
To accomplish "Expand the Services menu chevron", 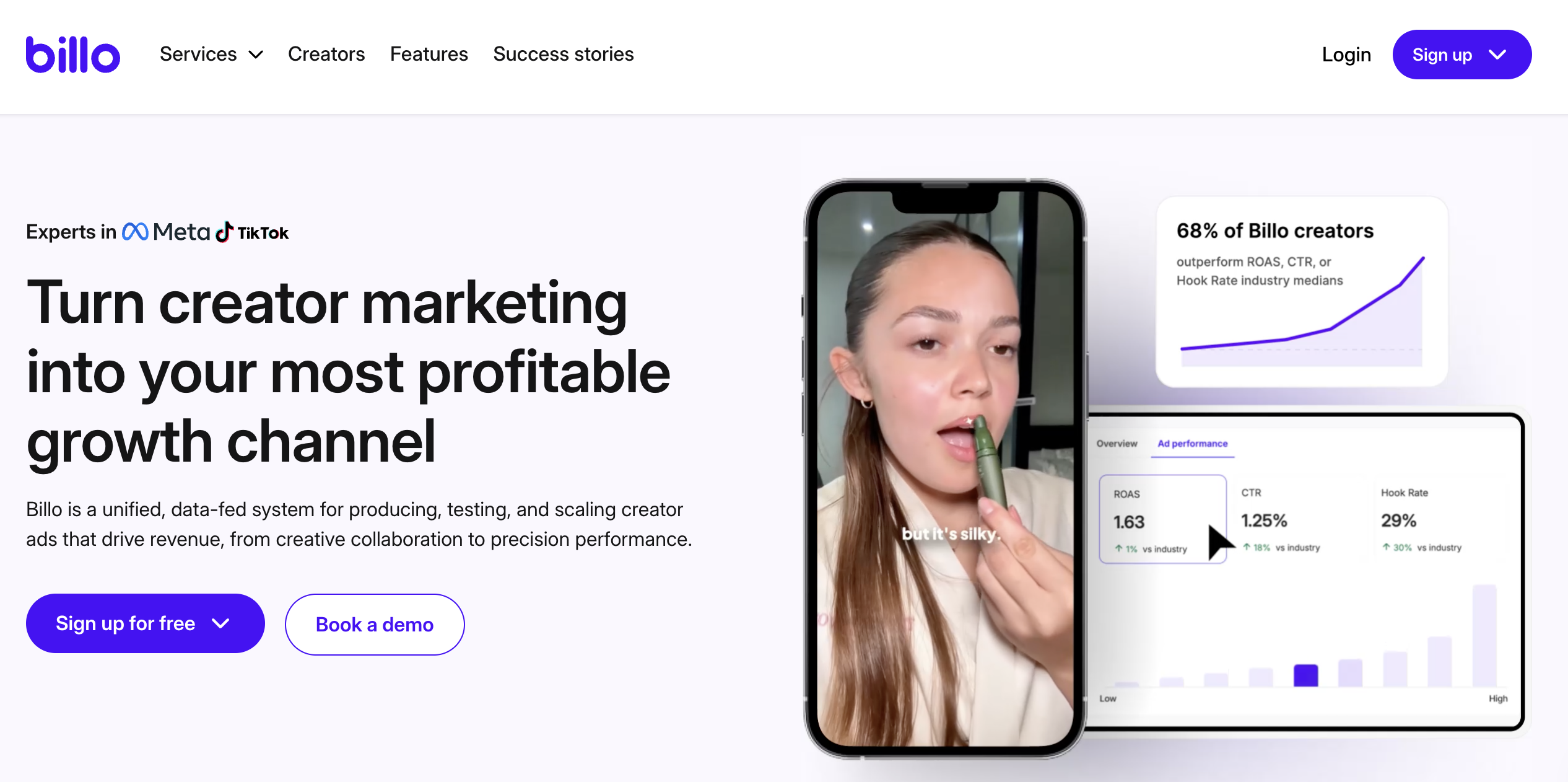I will (x=256, y=55).
